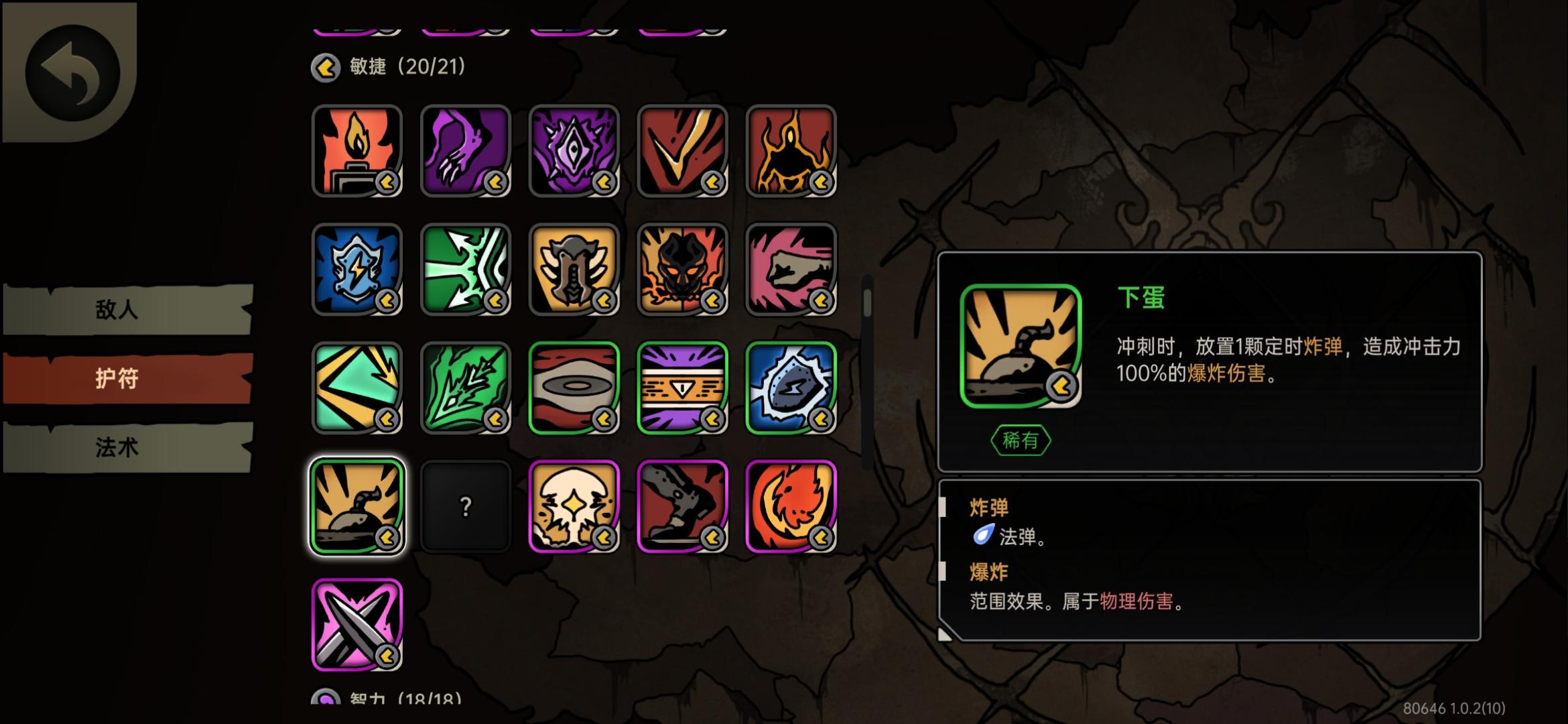Screen dimensions: 1568x724
Task: Select the skull with star charm
Action: (574, 507)
